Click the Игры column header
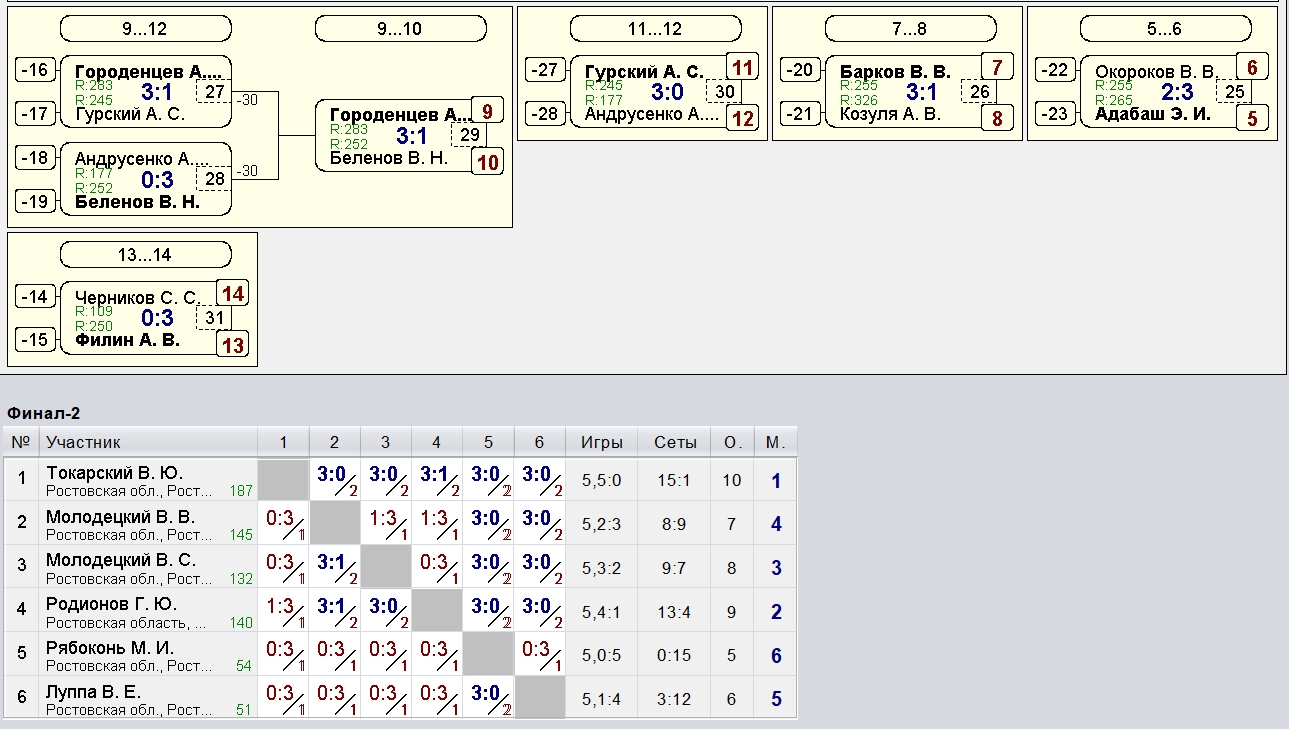Image resolution: width=1289 pixels, height=729 pixels. [x=602, y=442]
